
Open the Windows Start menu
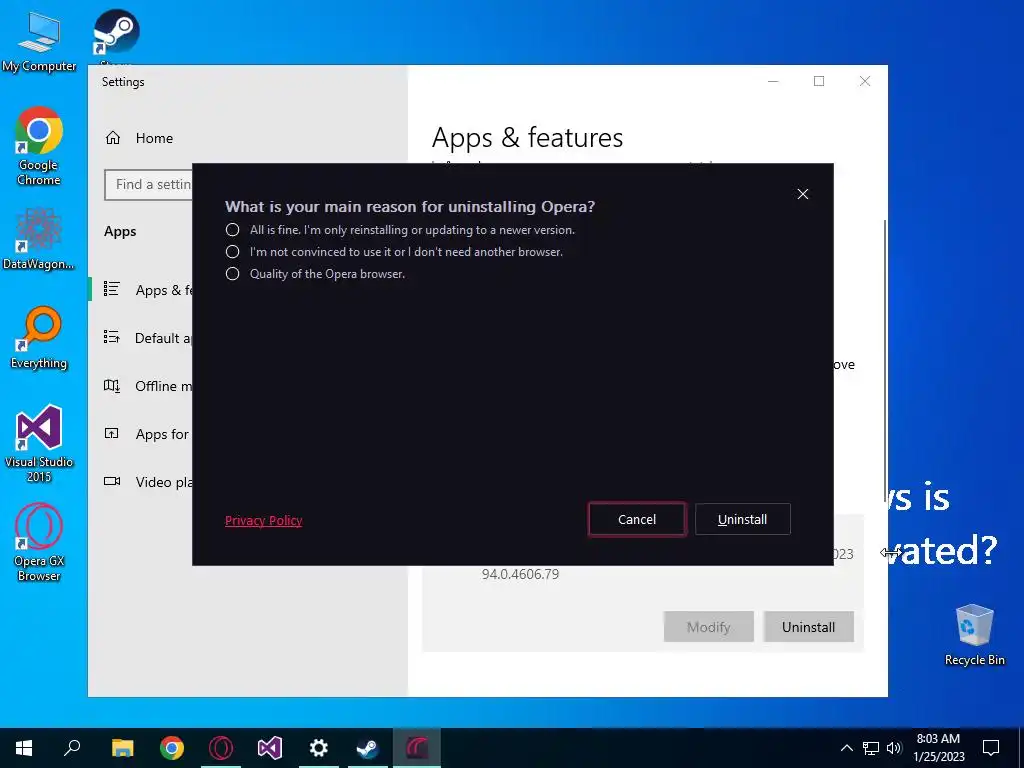[24, 748]
